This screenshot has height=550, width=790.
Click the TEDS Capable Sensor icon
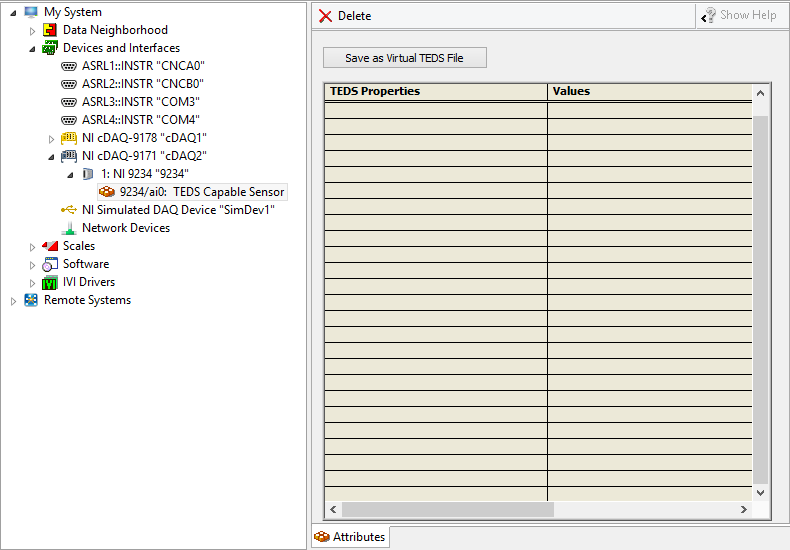click(x=107, y=192)
